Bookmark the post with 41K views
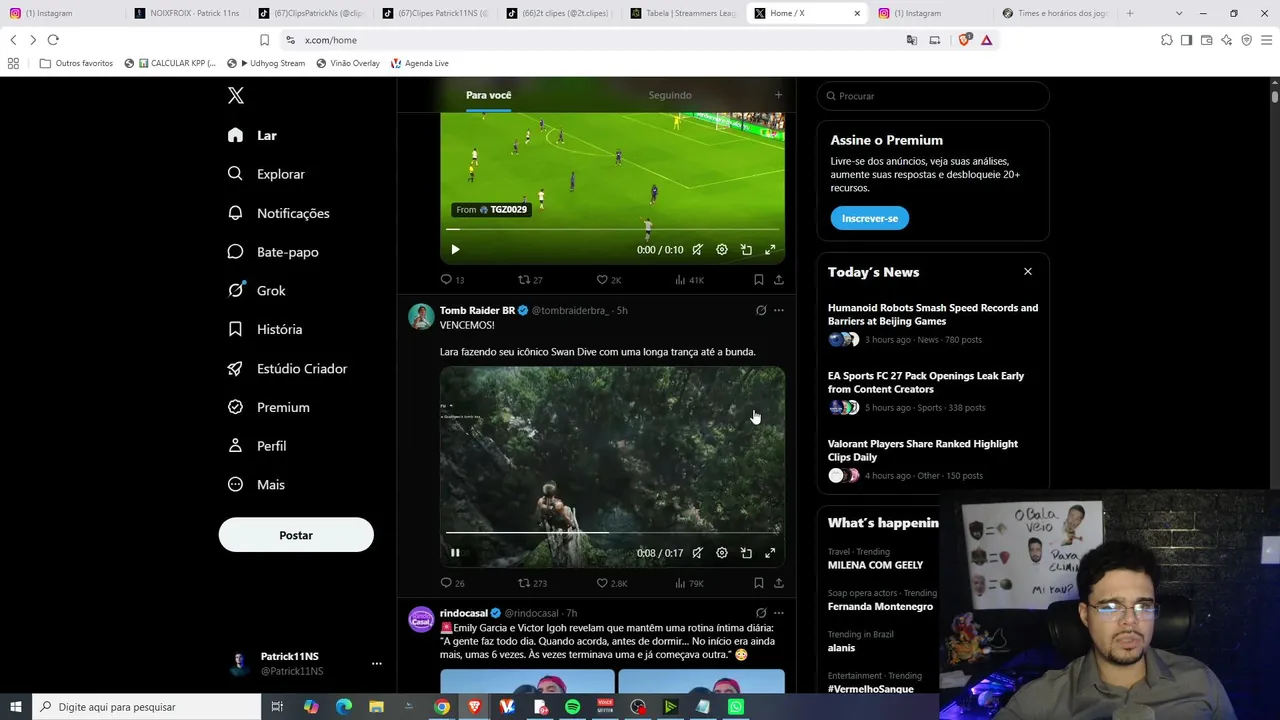The height and width of the screenshot is (720, 1280). click(758, 280)
